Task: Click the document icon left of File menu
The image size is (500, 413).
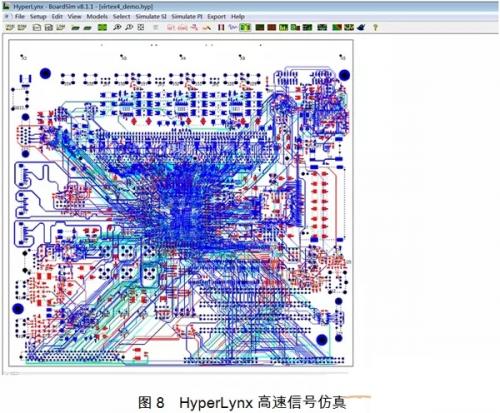Action: 6,16
